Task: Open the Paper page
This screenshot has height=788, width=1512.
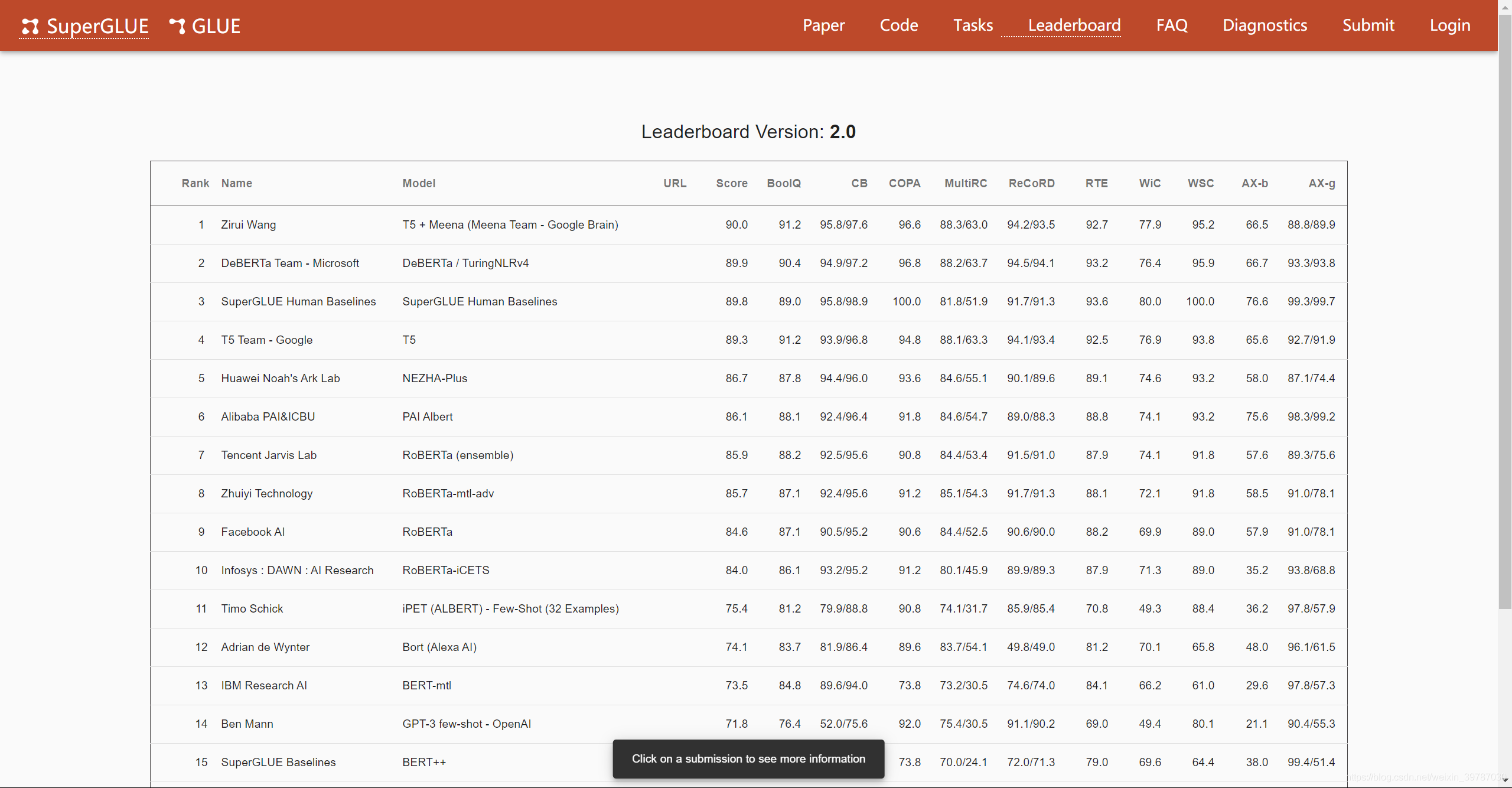Action: point(823,25)
